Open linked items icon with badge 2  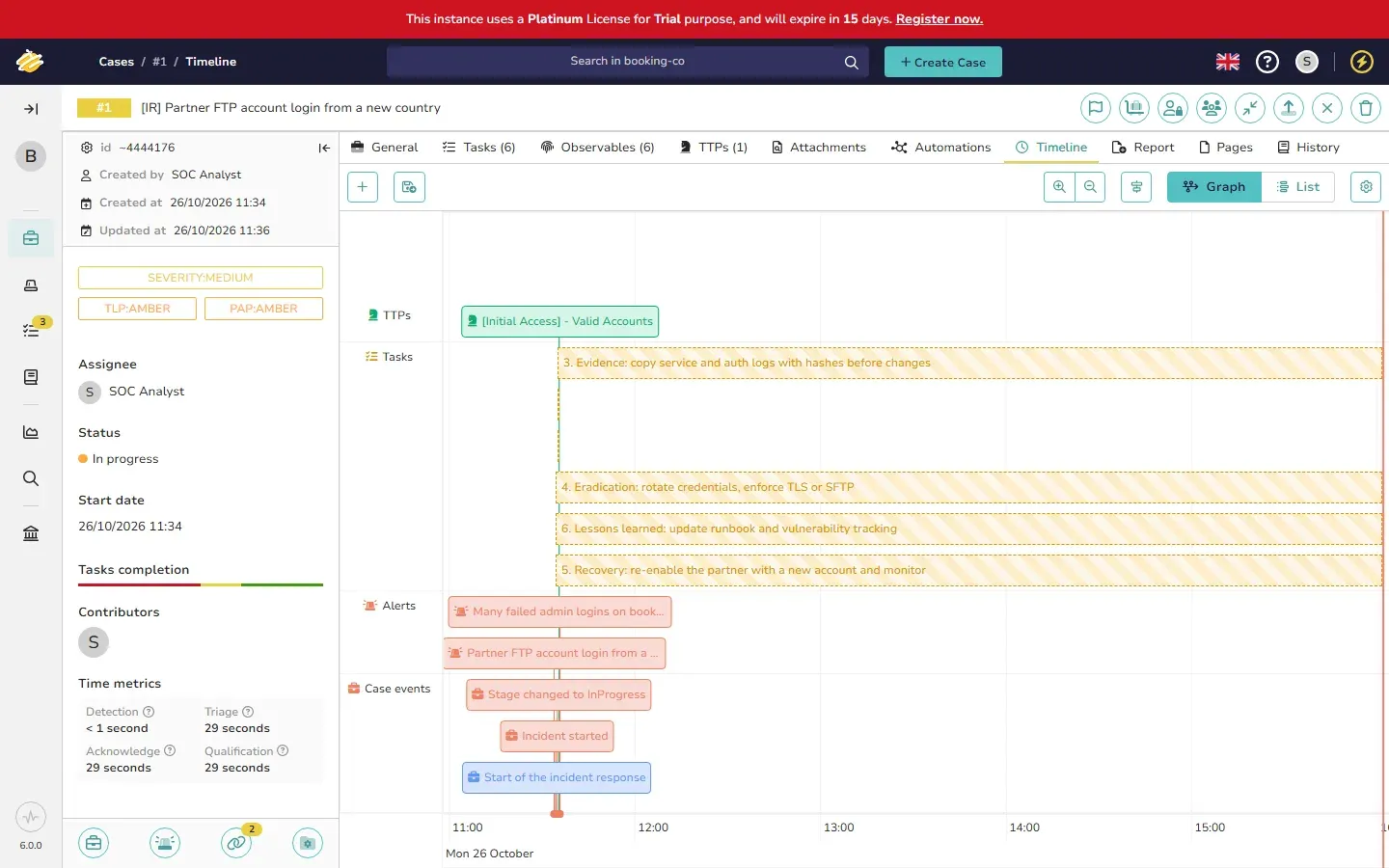pyautogui.click(x=236, y=843)
